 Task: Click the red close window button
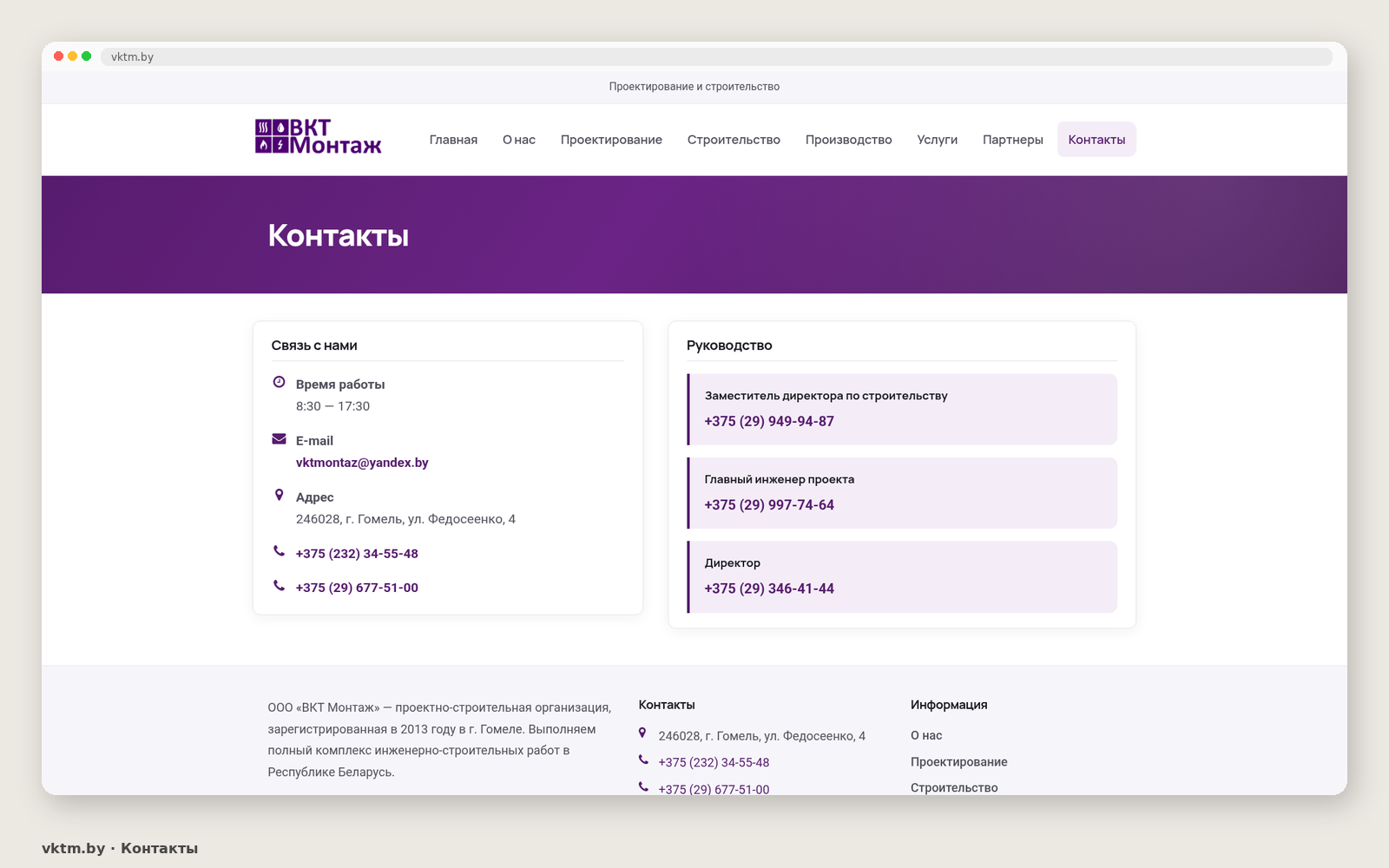click(59, 56)
